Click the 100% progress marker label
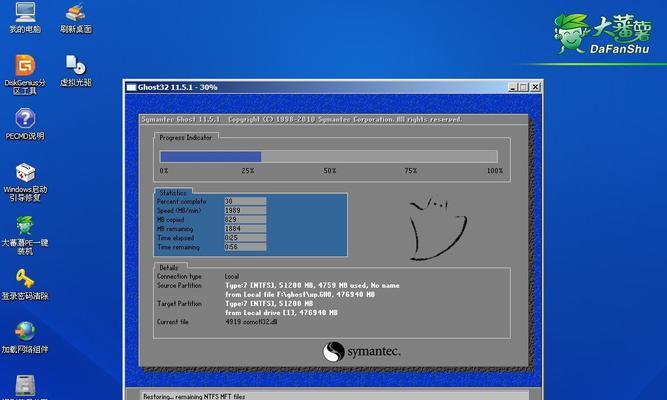Image resolution: width=667 pixels, height=400 pixels. pos(495,171)
